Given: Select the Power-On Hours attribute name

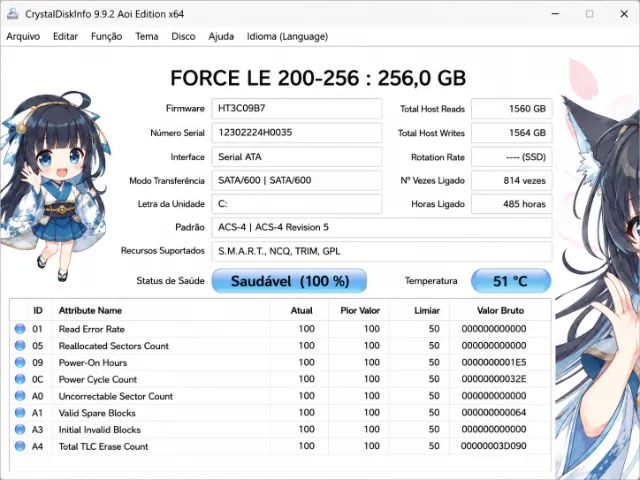Looking at the screenshot, I should pos(93,362).
